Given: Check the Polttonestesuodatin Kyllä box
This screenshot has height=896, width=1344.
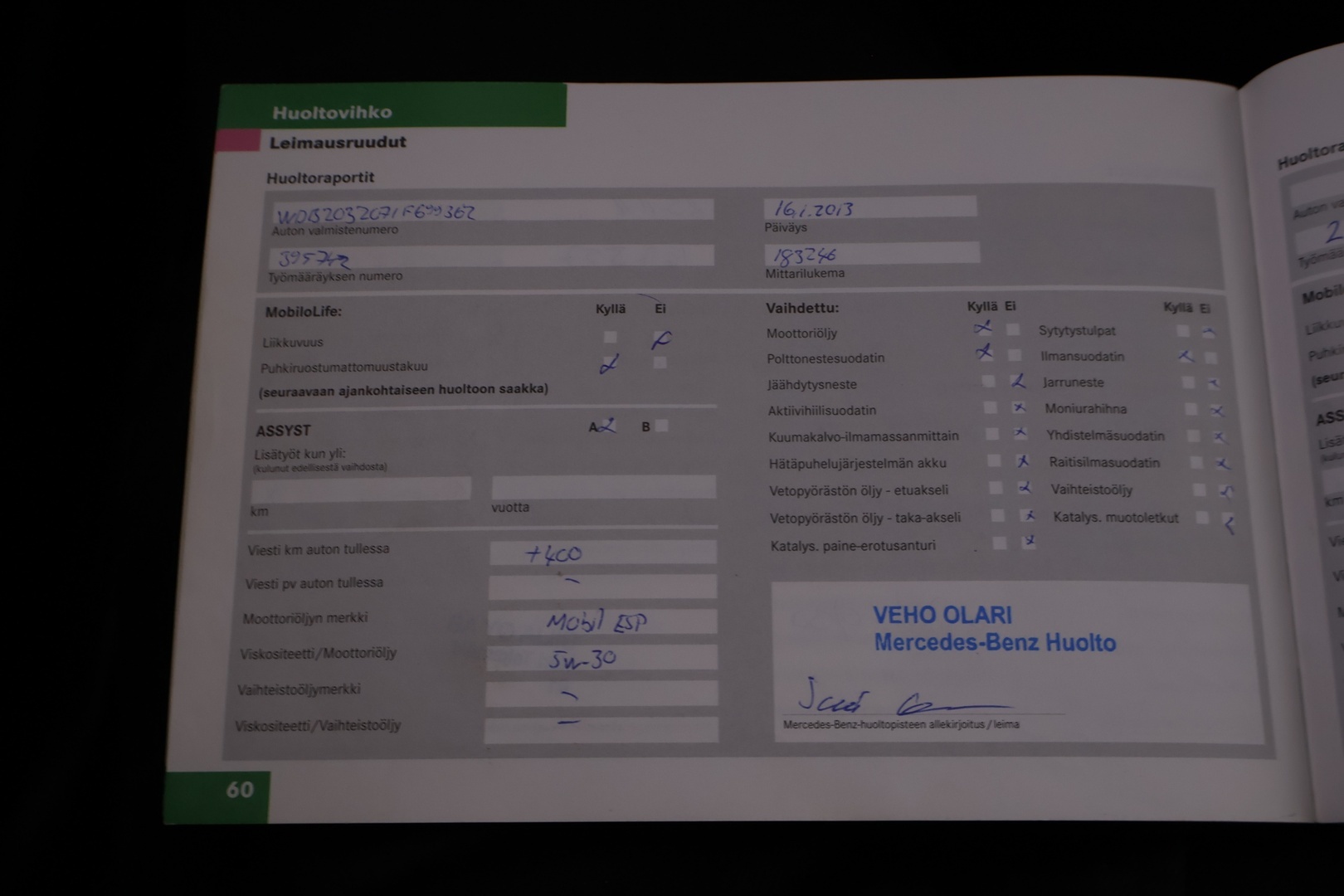Looking at the screenshot, I should point(986,354).
